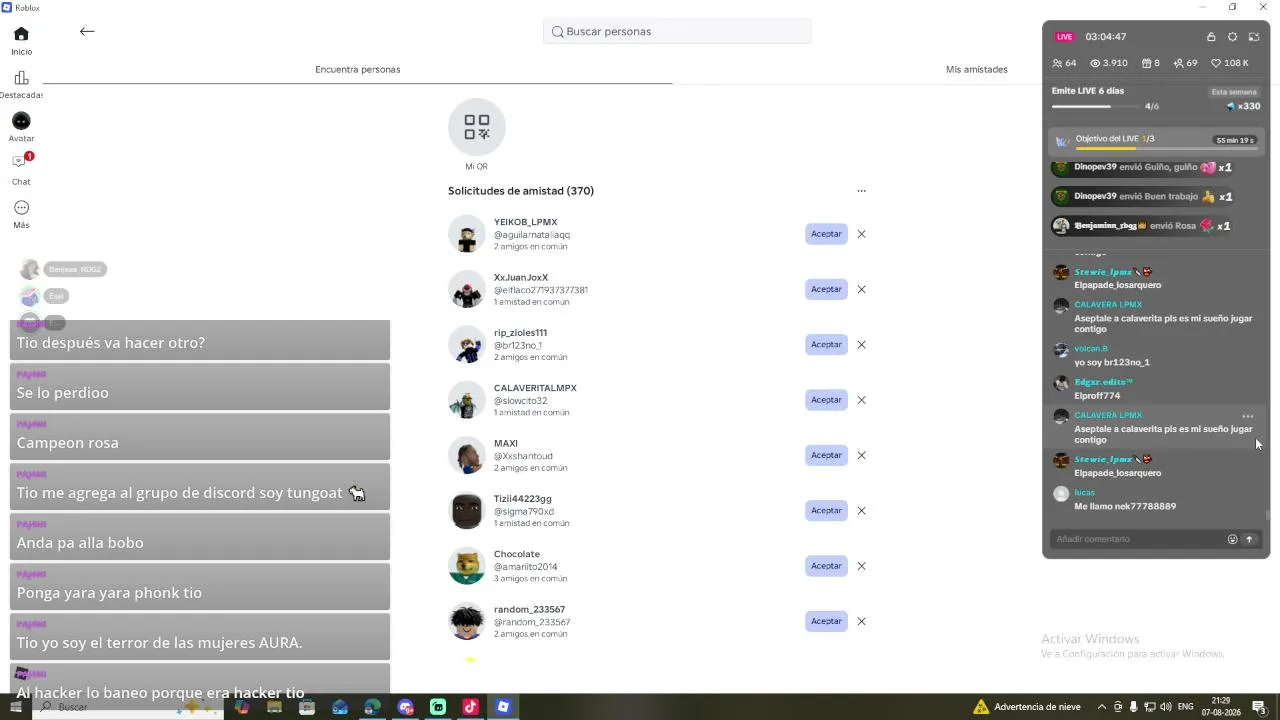Decline random_233567 friend request
The height and width of the screenshot is (720, 1280).
click(861, 621)
